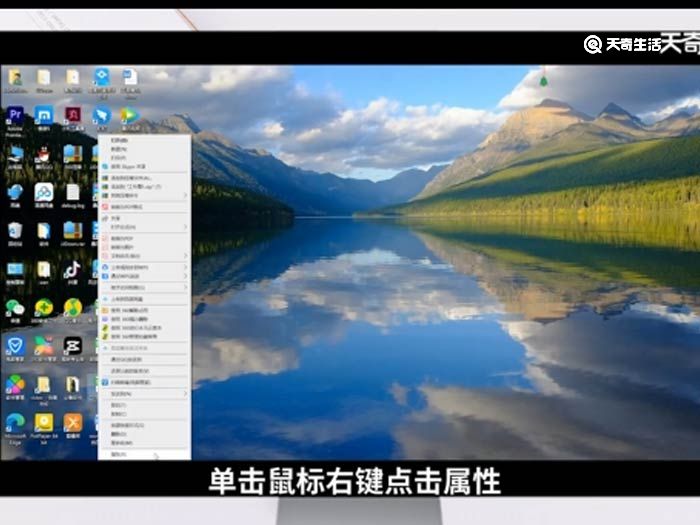Open the WeChat desktop icon

pos(15,308)
